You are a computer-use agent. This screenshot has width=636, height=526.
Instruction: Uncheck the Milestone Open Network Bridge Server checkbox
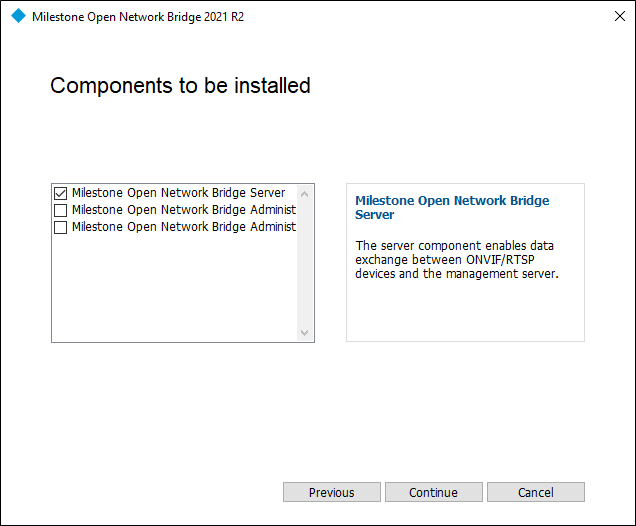[x=60, y=193]
